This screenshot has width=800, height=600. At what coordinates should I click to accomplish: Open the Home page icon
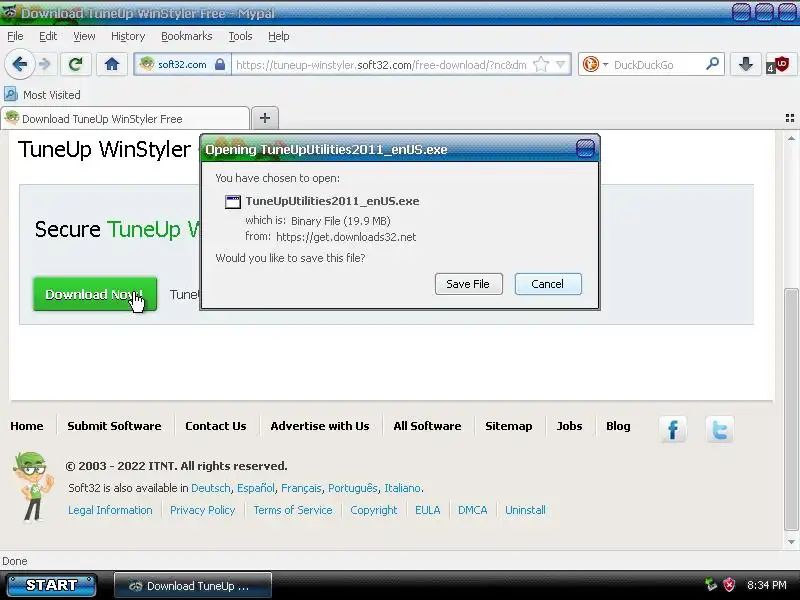pyautogui.click(x=112, y=64)
